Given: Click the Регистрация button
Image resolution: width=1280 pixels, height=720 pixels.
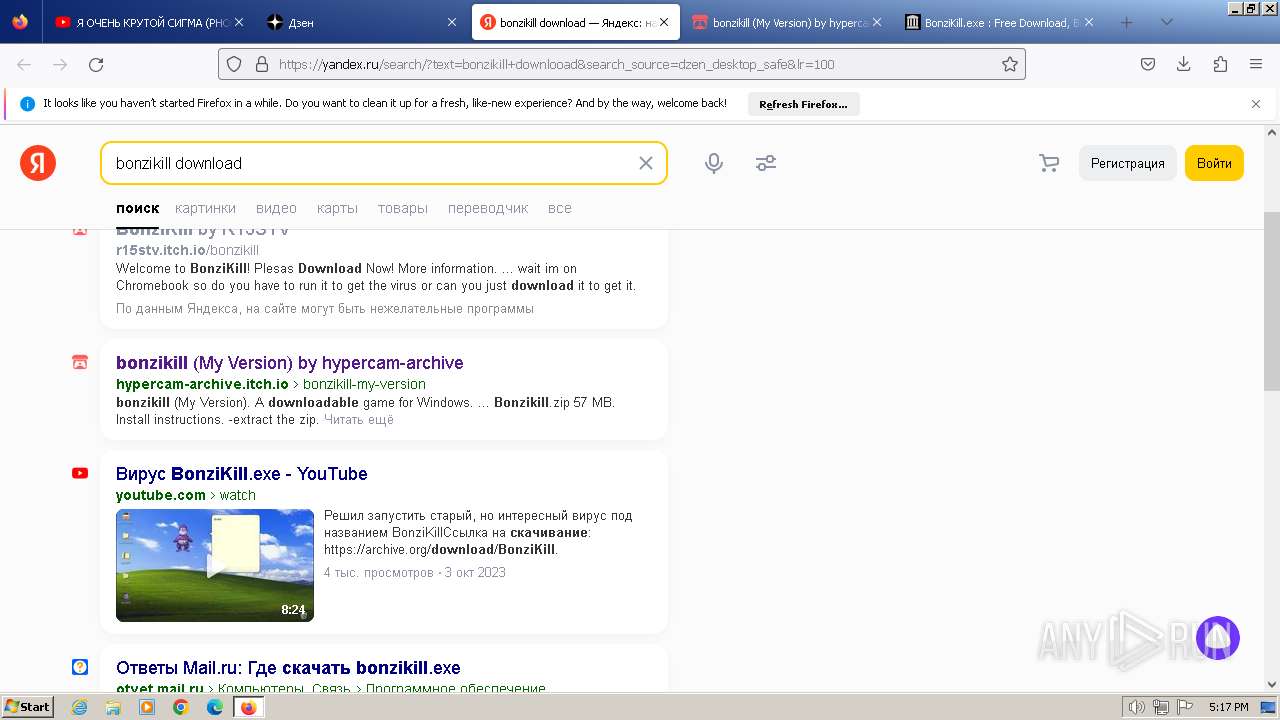Looking at the screenshot, I should point(1127,163).
